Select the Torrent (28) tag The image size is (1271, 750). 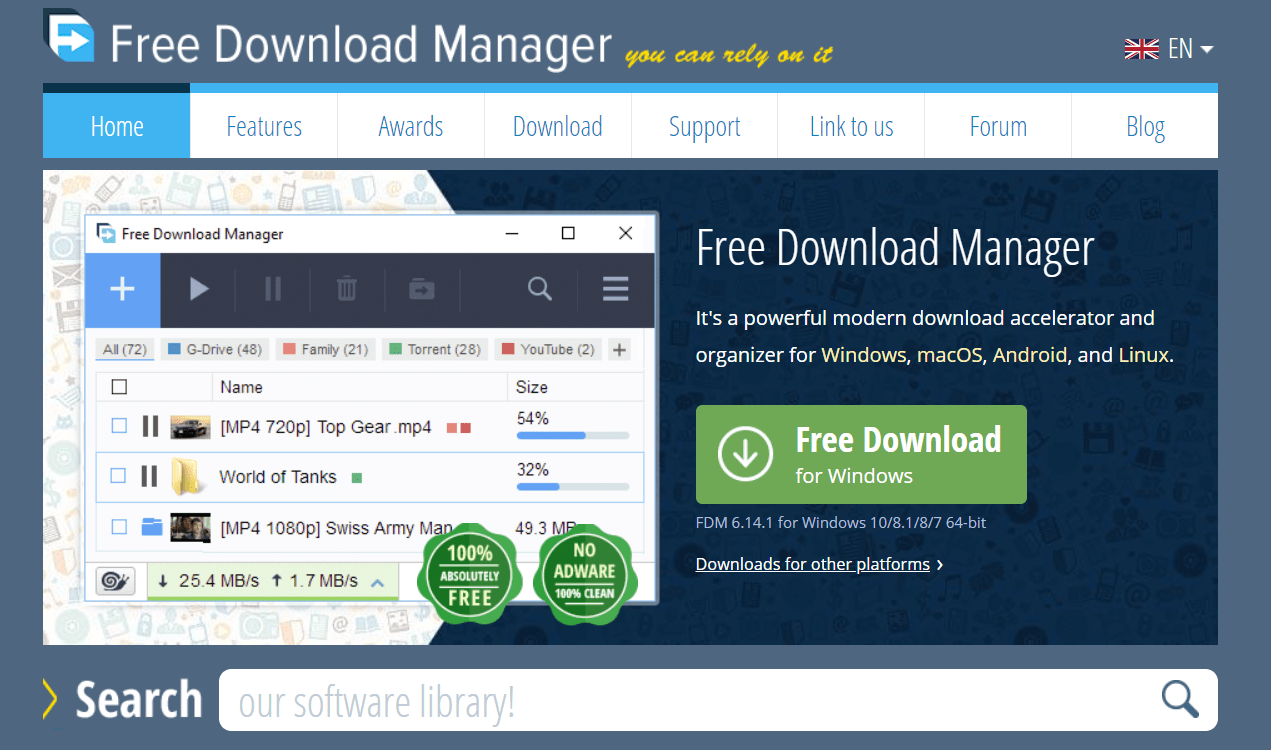(435, 349)
